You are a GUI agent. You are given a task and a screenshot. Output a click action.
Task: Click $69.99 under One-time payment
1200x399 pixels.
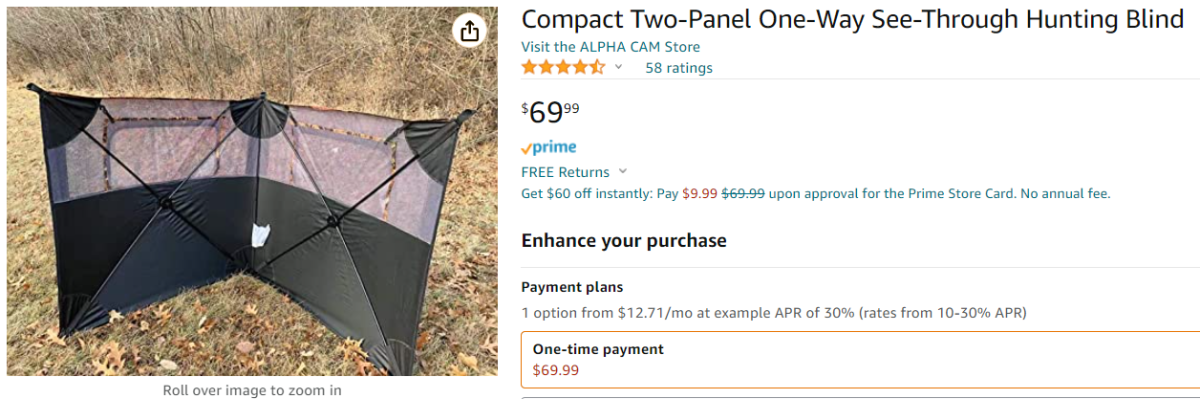555,370
